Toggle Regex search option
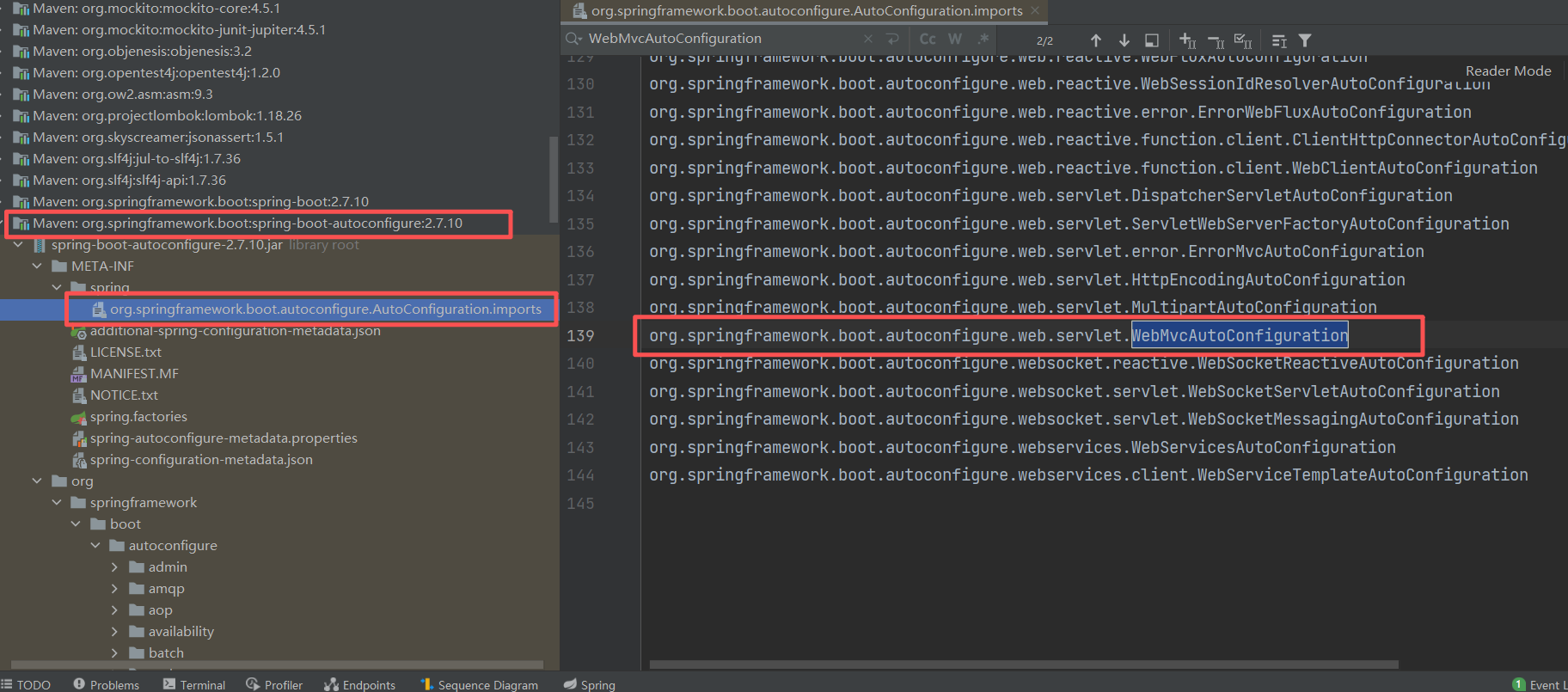Viewport: 1568px width, 692px height. click(x=983, y=39)
